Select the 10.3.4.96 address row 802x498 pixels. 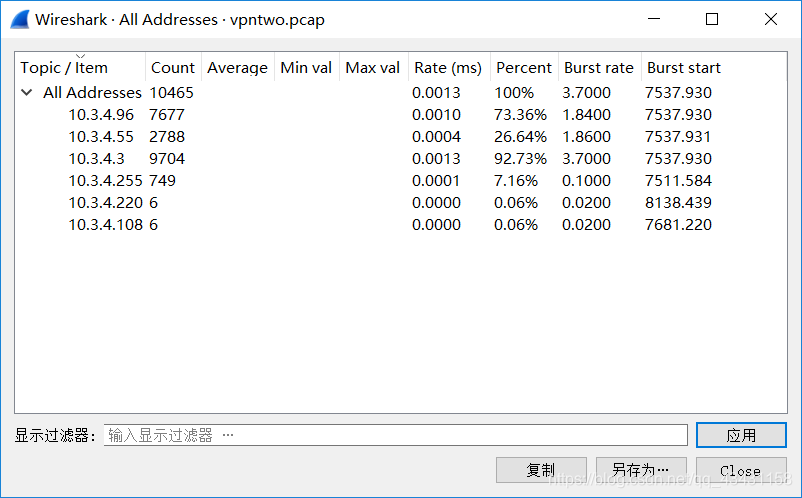(x=400, y=115)
